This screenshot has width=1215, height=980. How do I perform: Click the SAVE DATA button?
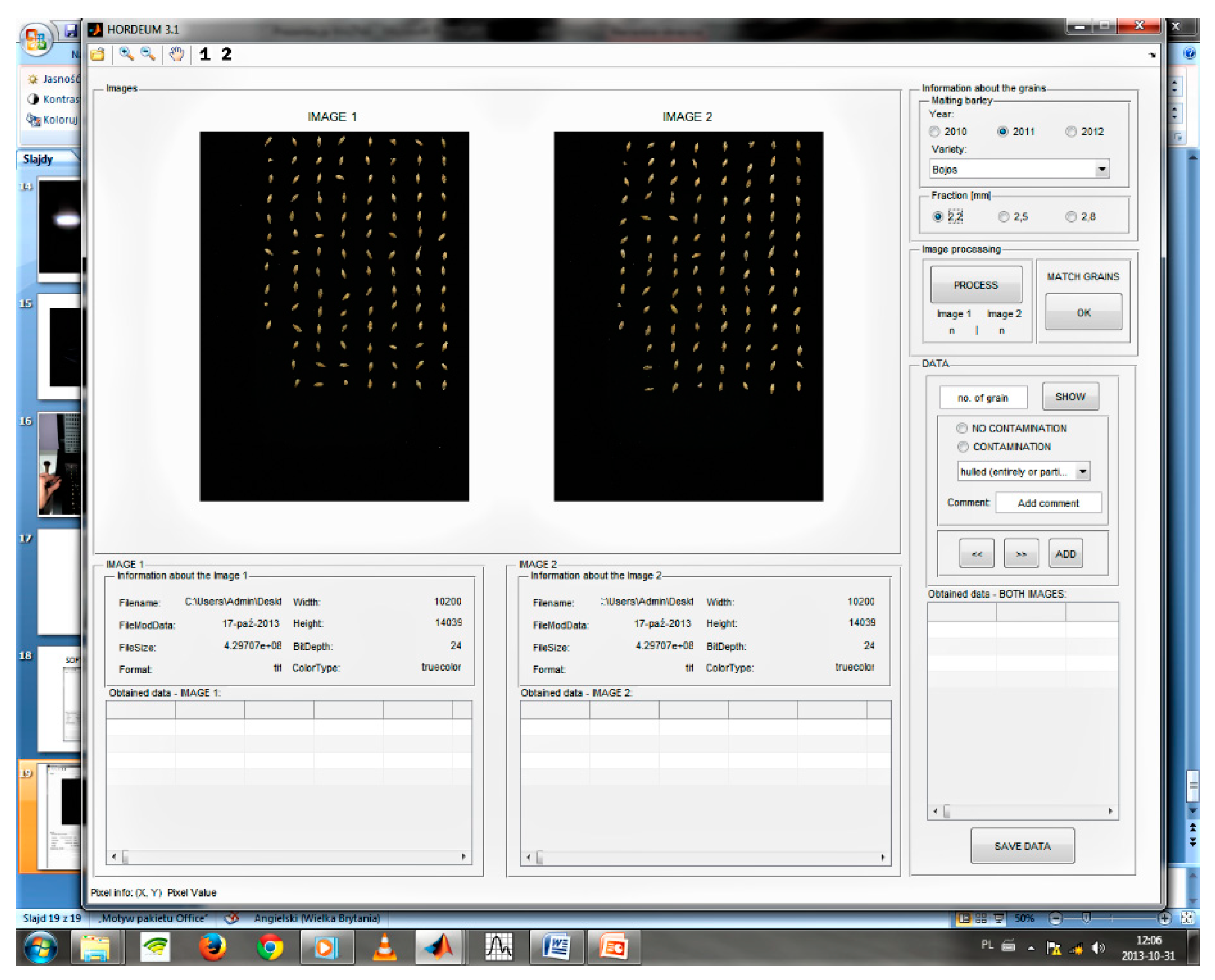tap(1022, 846)
